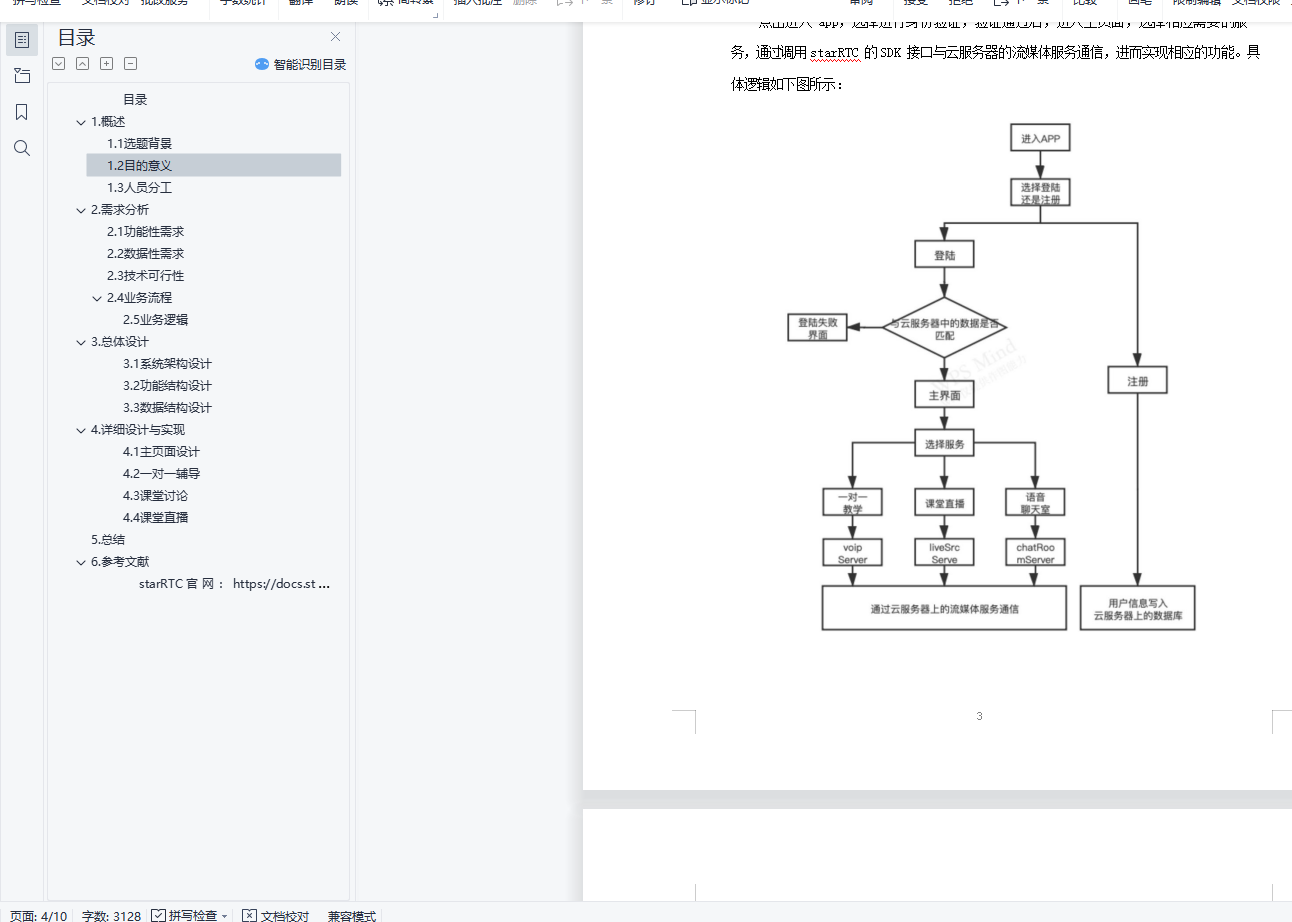The image size is (1292, 922).
Task: Go to heading 4.详细设计与实现
Action: coord(138,430)
